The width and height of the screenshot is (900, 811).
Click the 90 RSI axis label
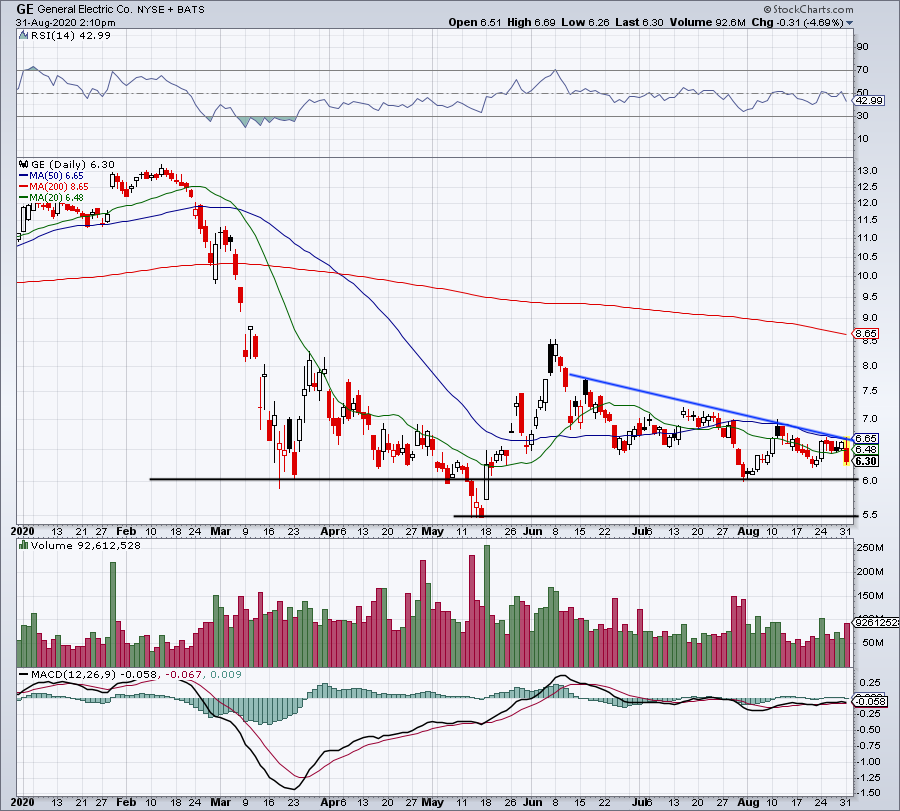tap(862, 46)
